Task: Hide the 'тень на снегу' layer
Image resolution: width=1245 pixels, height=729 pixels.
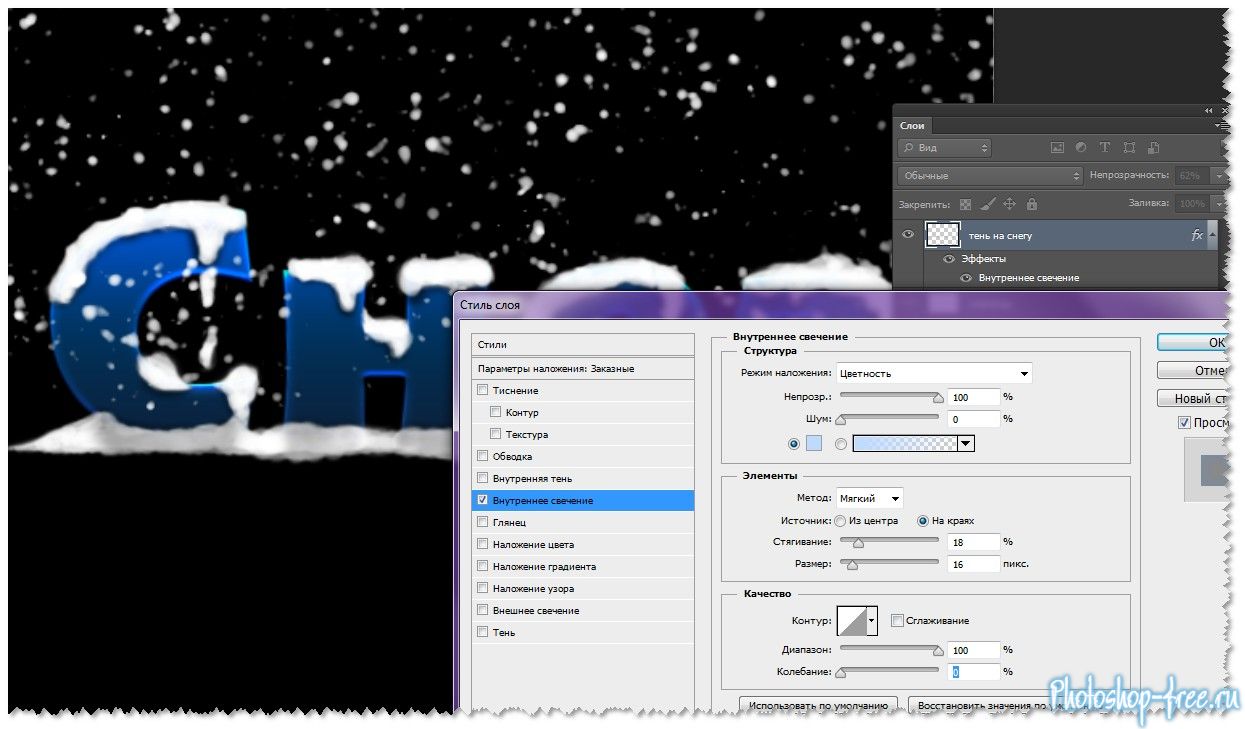Action: pos(908,235)
